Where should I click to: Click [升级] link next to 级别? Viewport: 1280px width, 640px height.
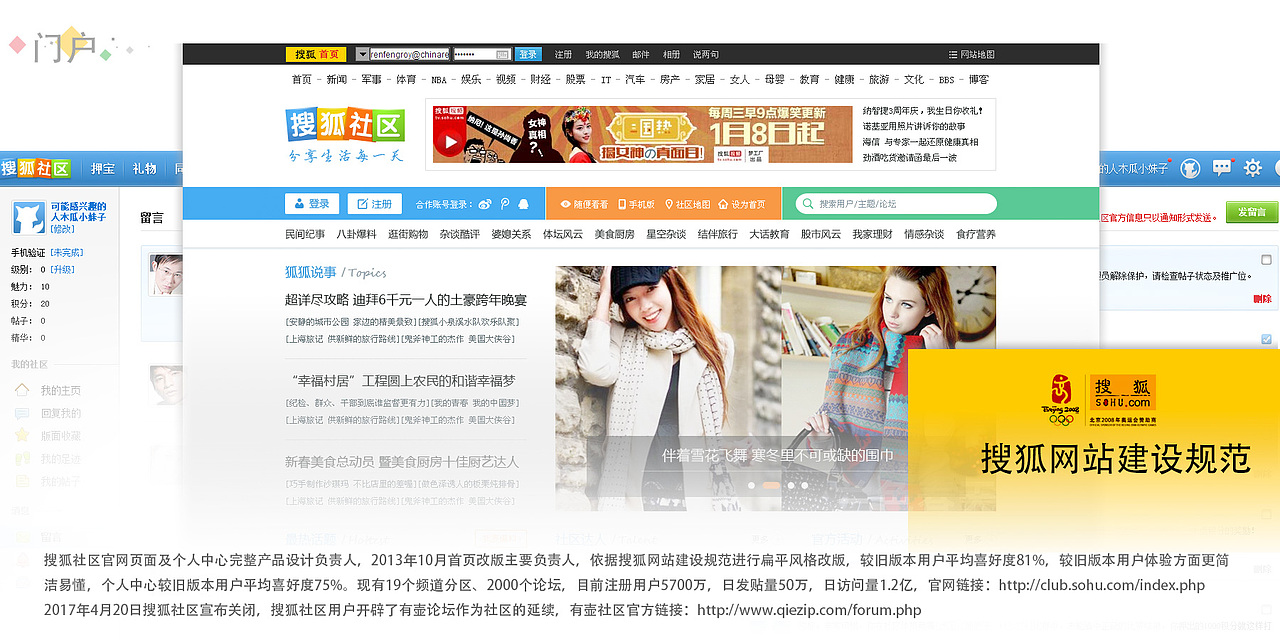tap(63, 269)
